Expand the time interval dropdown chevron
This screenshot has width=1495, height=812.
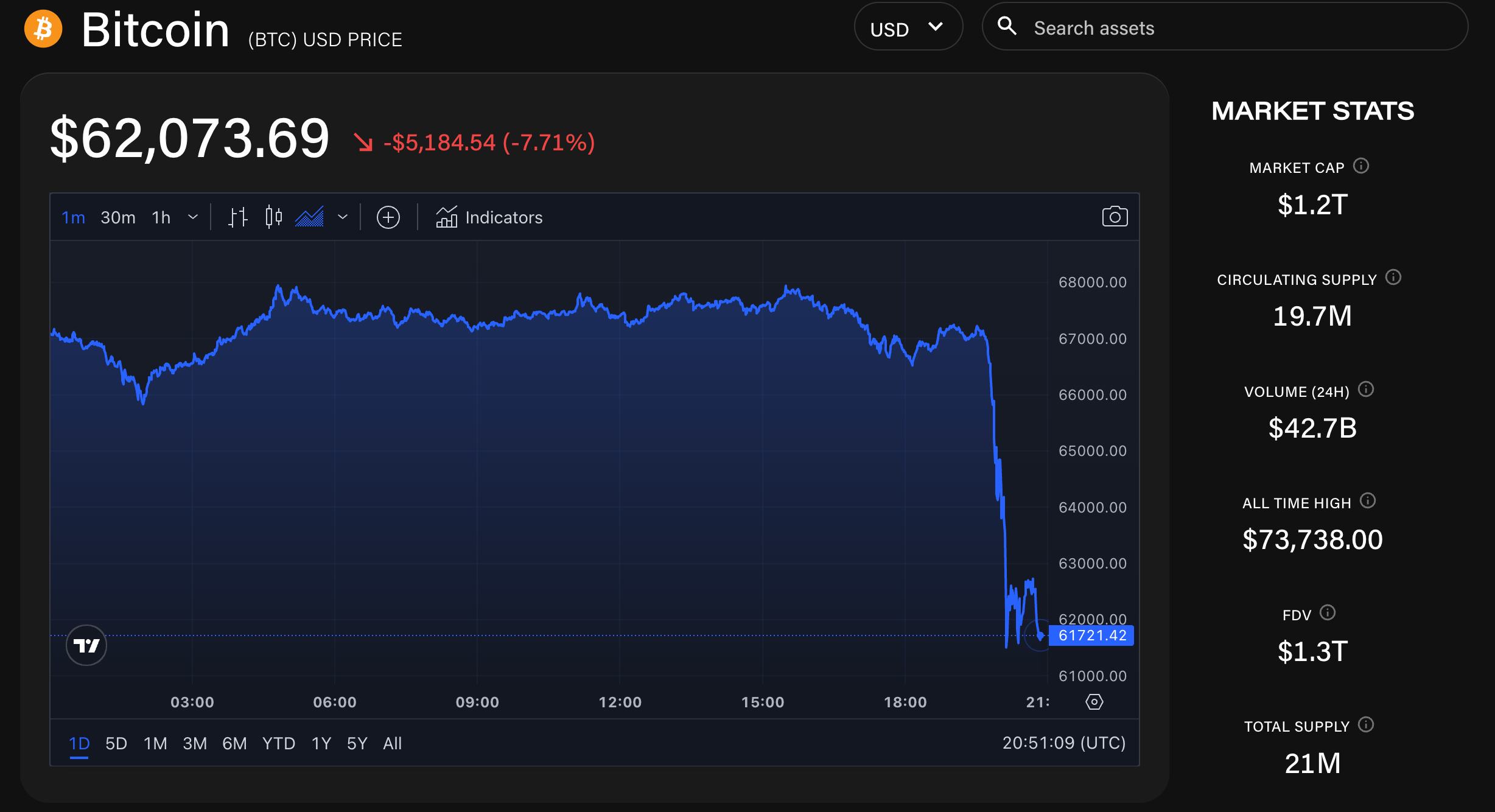(193, 217)
